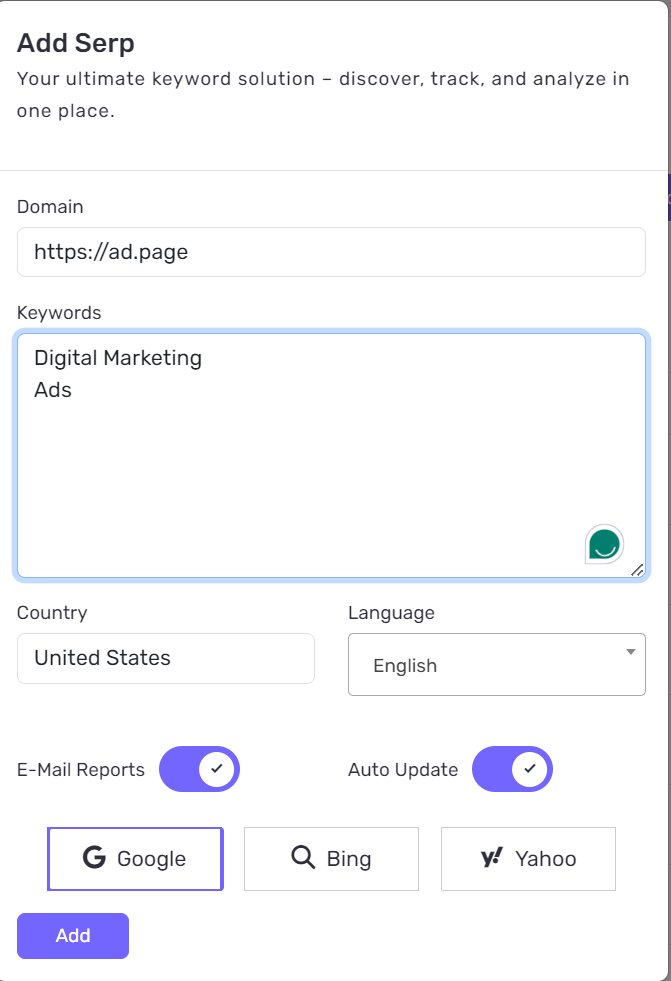Click inside the Keywords text area
The image size is (671, 981).
pyautogui.click(x=331, y=455)
